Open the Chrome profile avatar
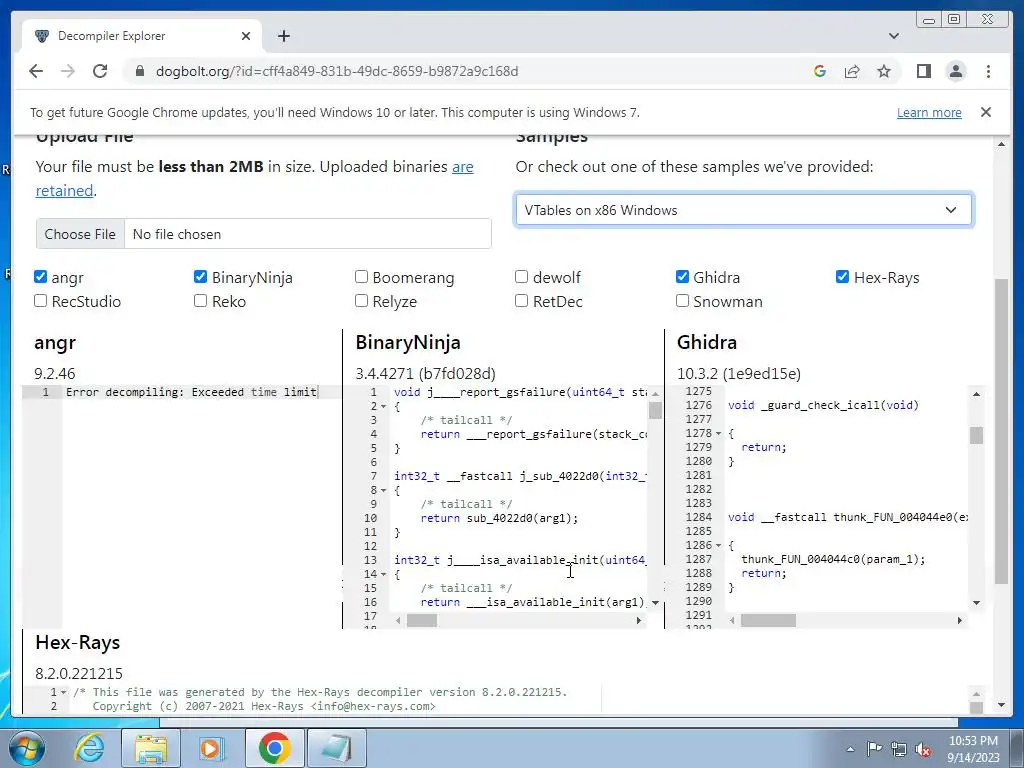Screen dimensions: 1024x768 pyautogui.click(x=955, y=71)
